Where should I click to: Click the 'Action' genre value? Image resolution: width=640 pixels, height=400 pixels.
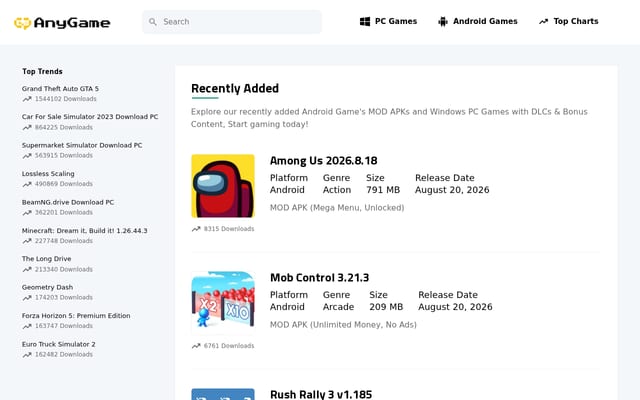click(x=337, y=190)
